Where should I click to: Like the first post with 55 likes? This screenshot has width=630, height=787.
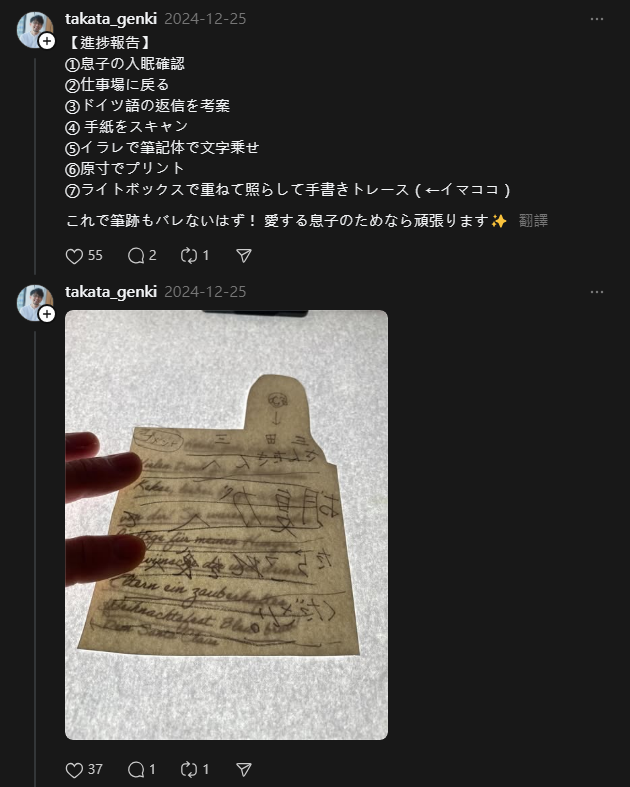coord(74,256)
